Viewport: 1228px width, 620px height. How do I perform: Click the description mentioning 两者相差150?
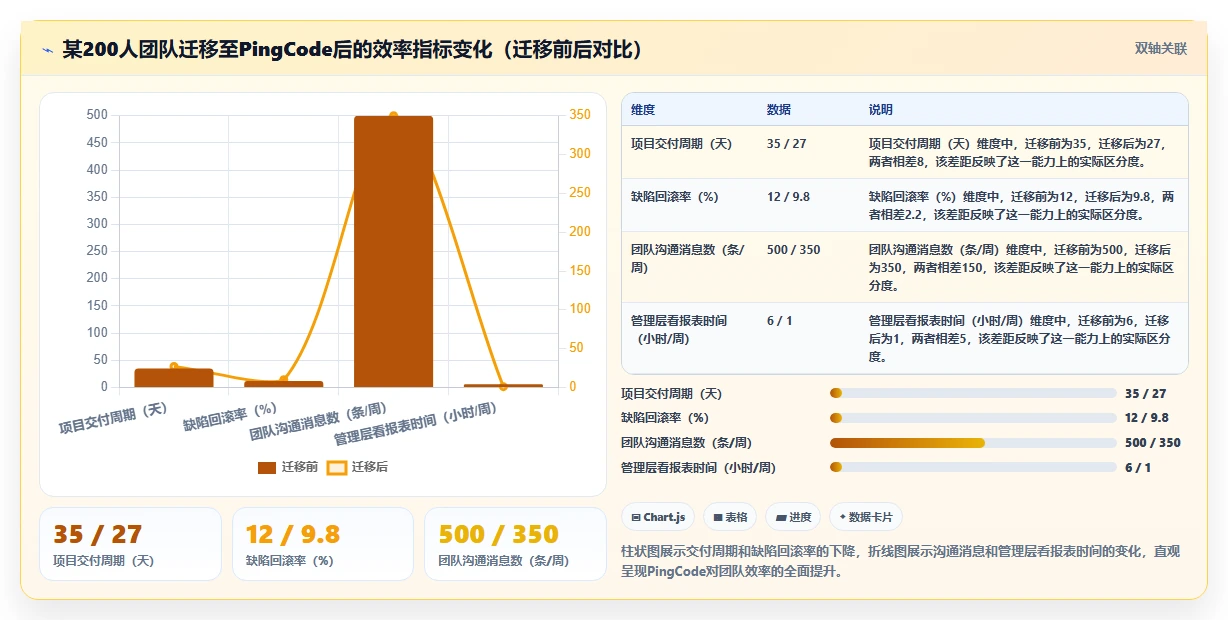click(1021, 267)
